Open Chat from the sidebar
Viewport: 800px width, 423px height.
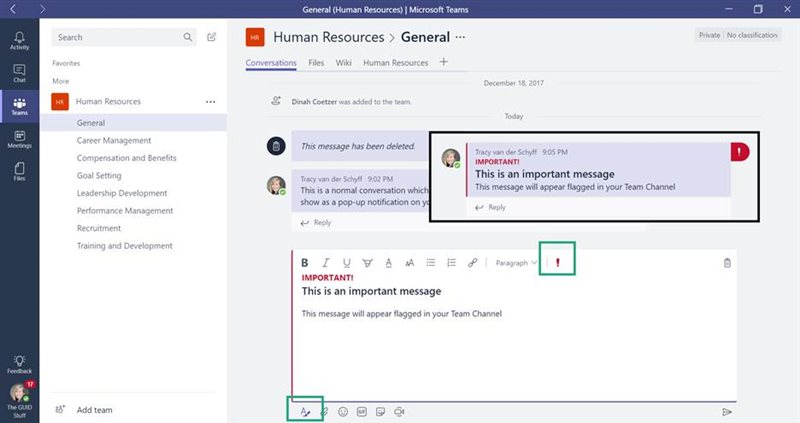coord(19,73)
